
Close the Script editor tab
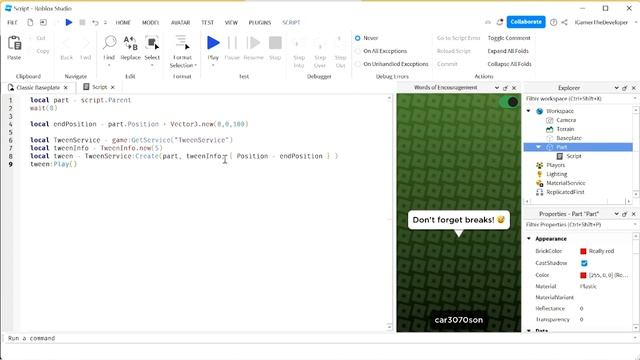click(113, 87)
